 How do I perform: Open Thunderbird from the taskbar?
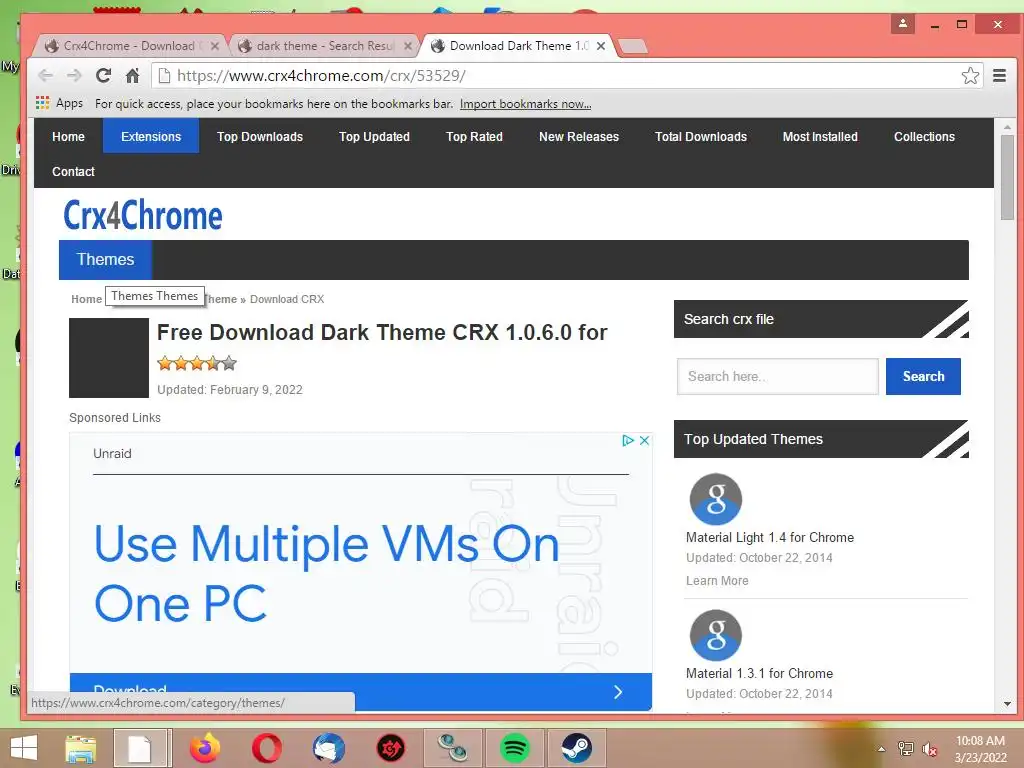click(328, 748)
